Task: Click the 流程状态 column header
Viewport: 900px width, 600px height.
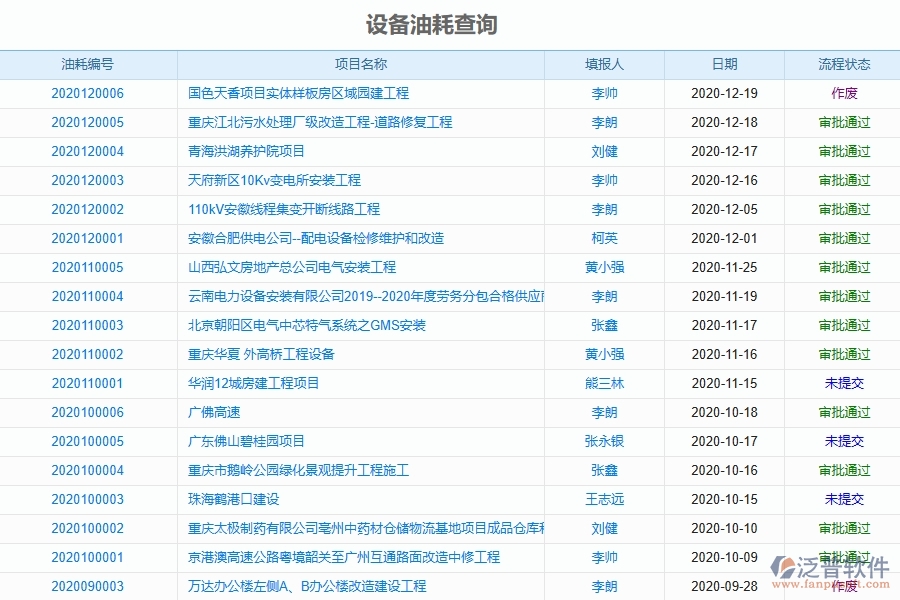Action: [x=845, y=63]
